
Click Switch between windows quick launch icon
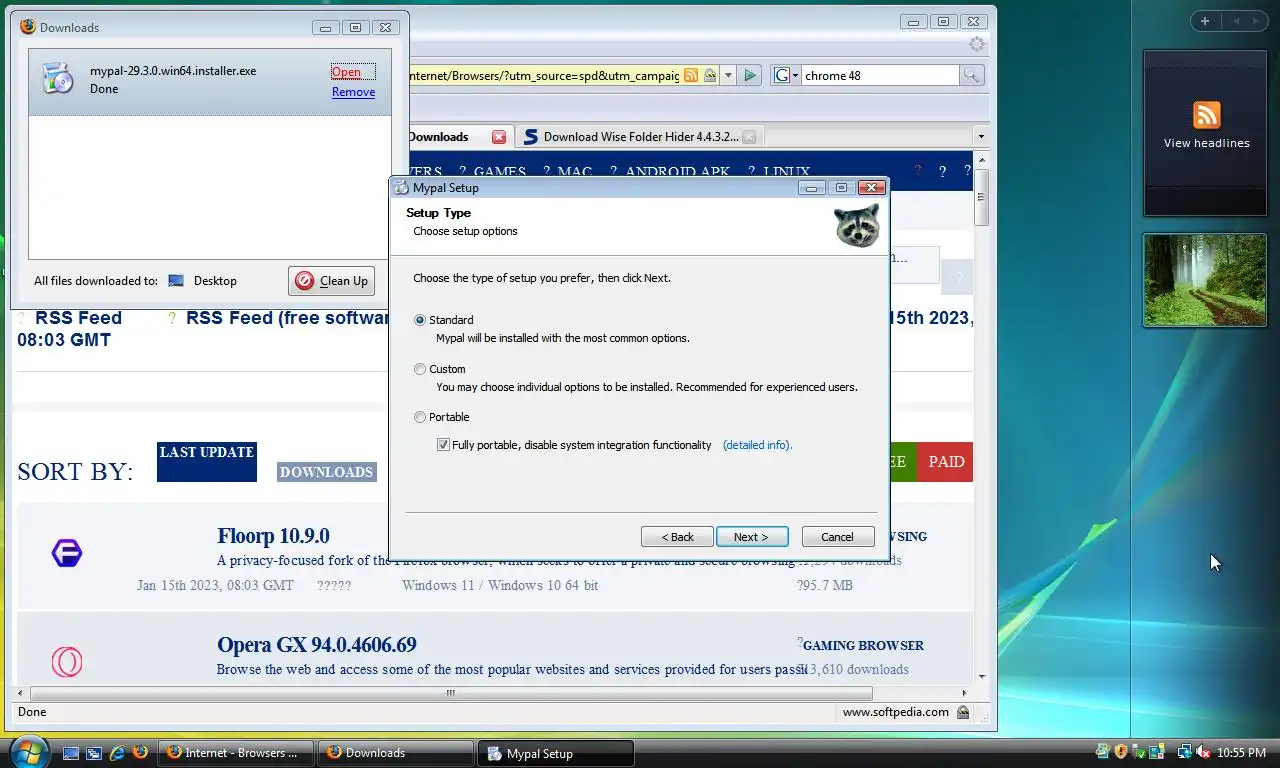click(94, 753)
